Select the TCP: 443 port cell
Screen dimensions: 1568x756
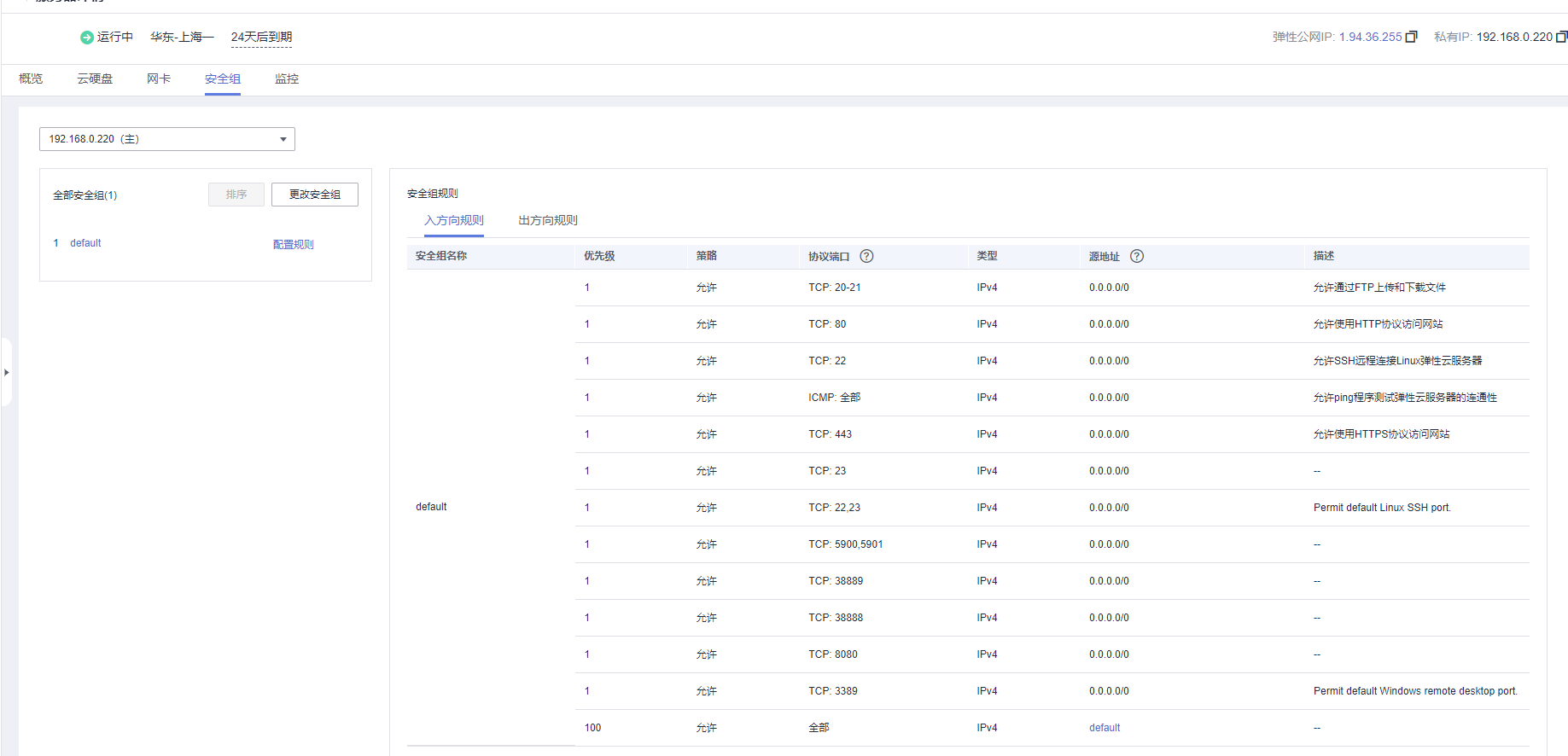[831, 434]
